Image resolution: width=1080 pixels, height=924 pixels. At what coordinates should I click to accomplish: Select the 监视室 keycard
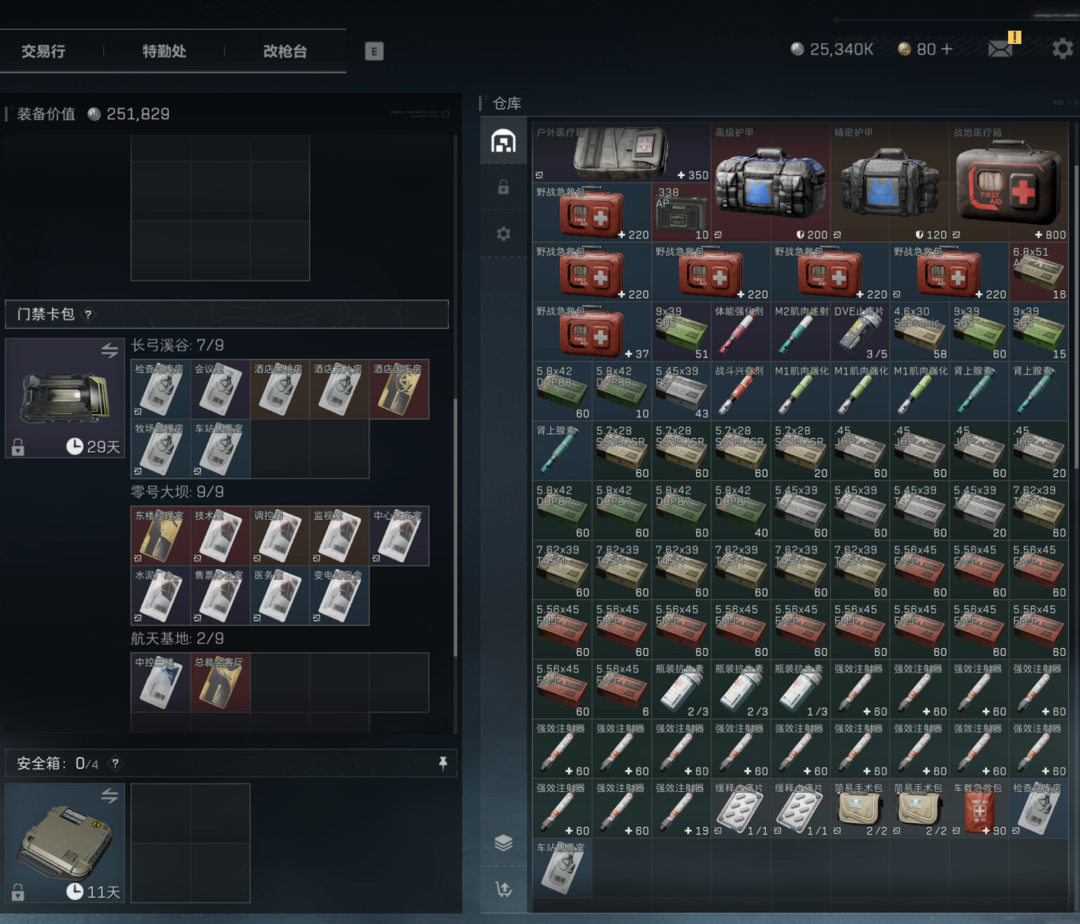(340, 536)
